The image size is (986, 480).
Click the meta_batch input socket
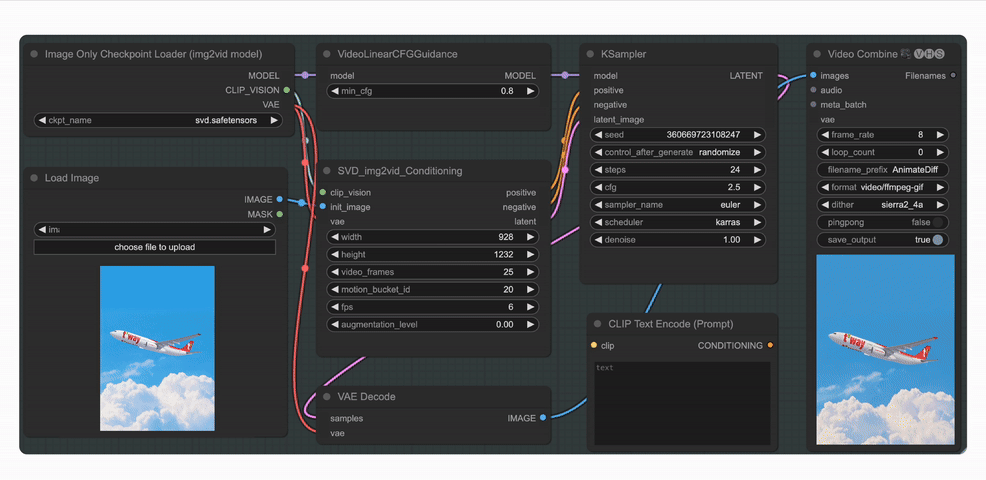coord(813,104)
